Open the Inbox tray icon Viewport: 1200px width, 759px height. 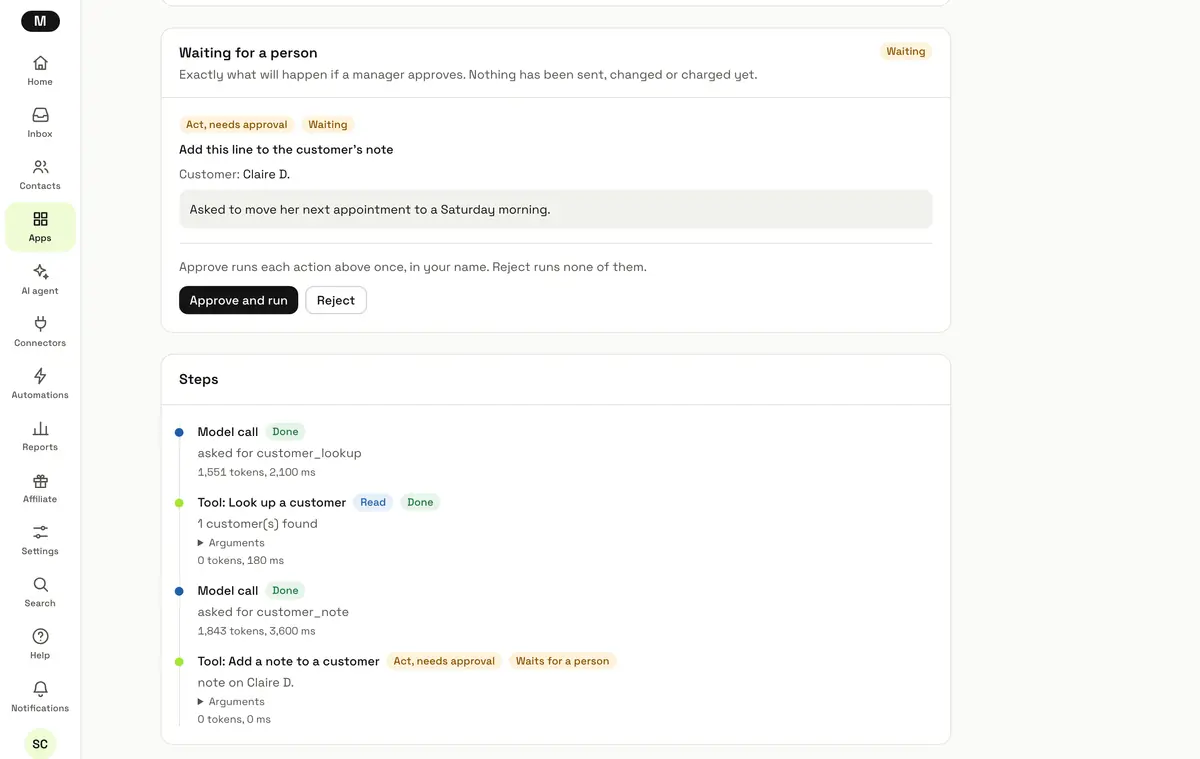40,115
